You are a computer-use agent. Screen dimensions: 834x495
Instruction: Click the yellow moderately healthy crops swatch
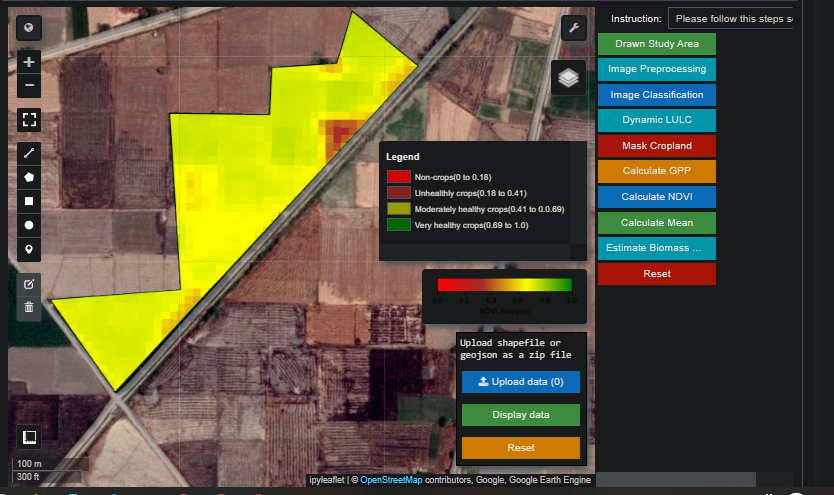(x=398, y=209)
